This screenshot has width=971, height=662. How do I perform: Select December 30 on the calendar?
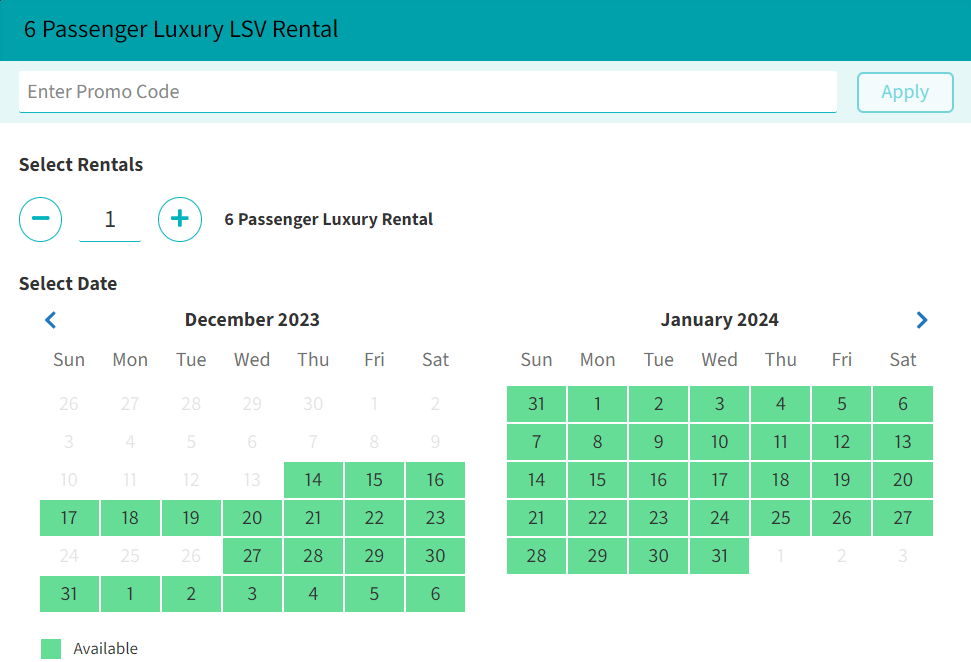click(x=435, y=556)
